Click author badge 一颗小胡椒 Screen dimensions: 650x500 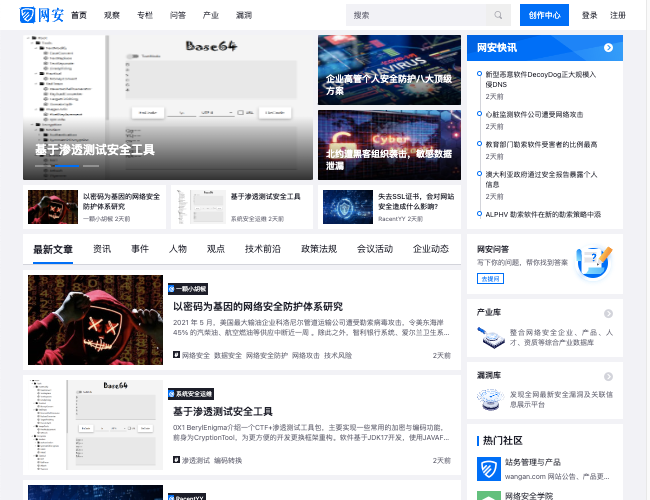[x=188, y=289]
